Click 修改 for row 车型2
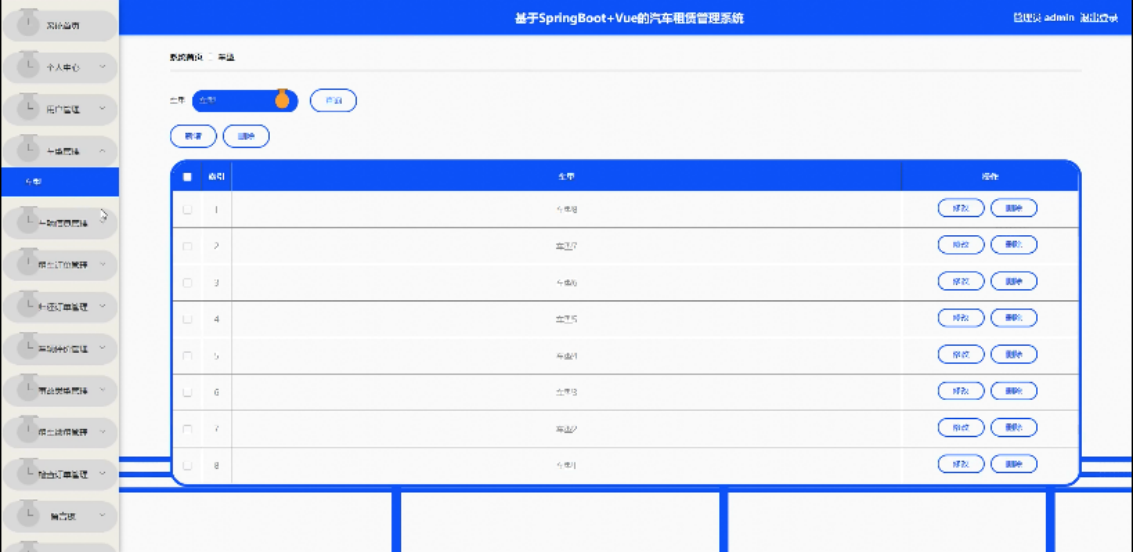This screenshot has height=553, width=1134. [961, 427]
